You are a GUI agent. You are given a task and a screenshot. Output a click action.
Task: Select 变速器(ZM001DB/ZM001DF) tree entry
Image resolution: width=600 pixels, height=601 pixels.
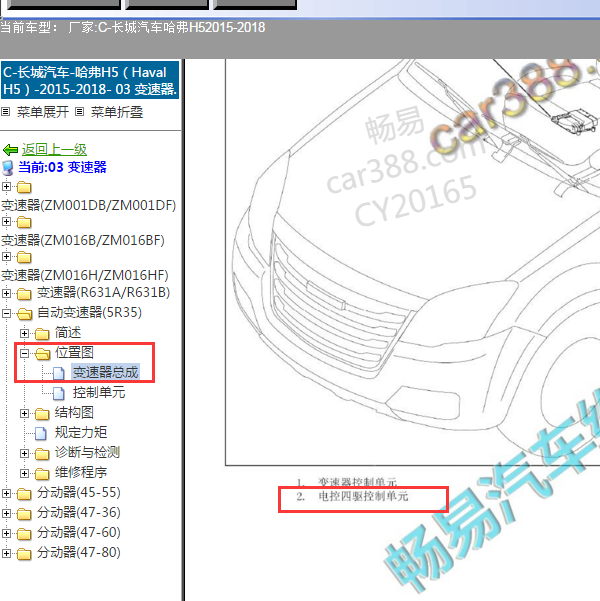pos(89,205)
